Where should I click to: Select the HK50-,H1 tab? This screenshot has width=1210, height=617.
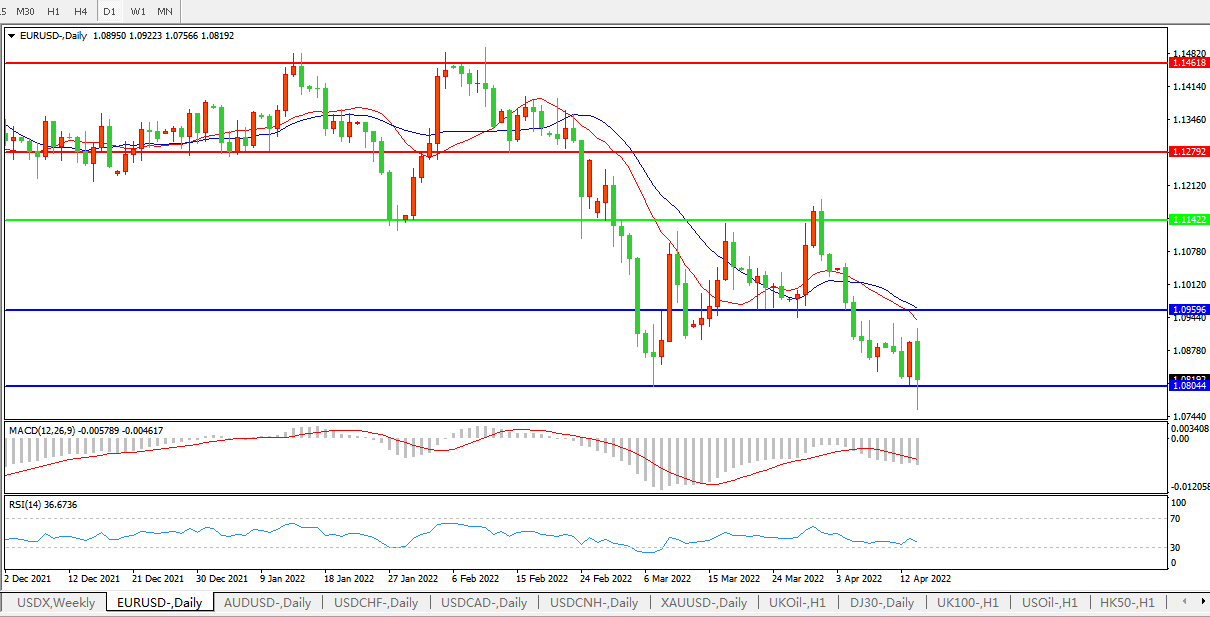(1127, 603)
